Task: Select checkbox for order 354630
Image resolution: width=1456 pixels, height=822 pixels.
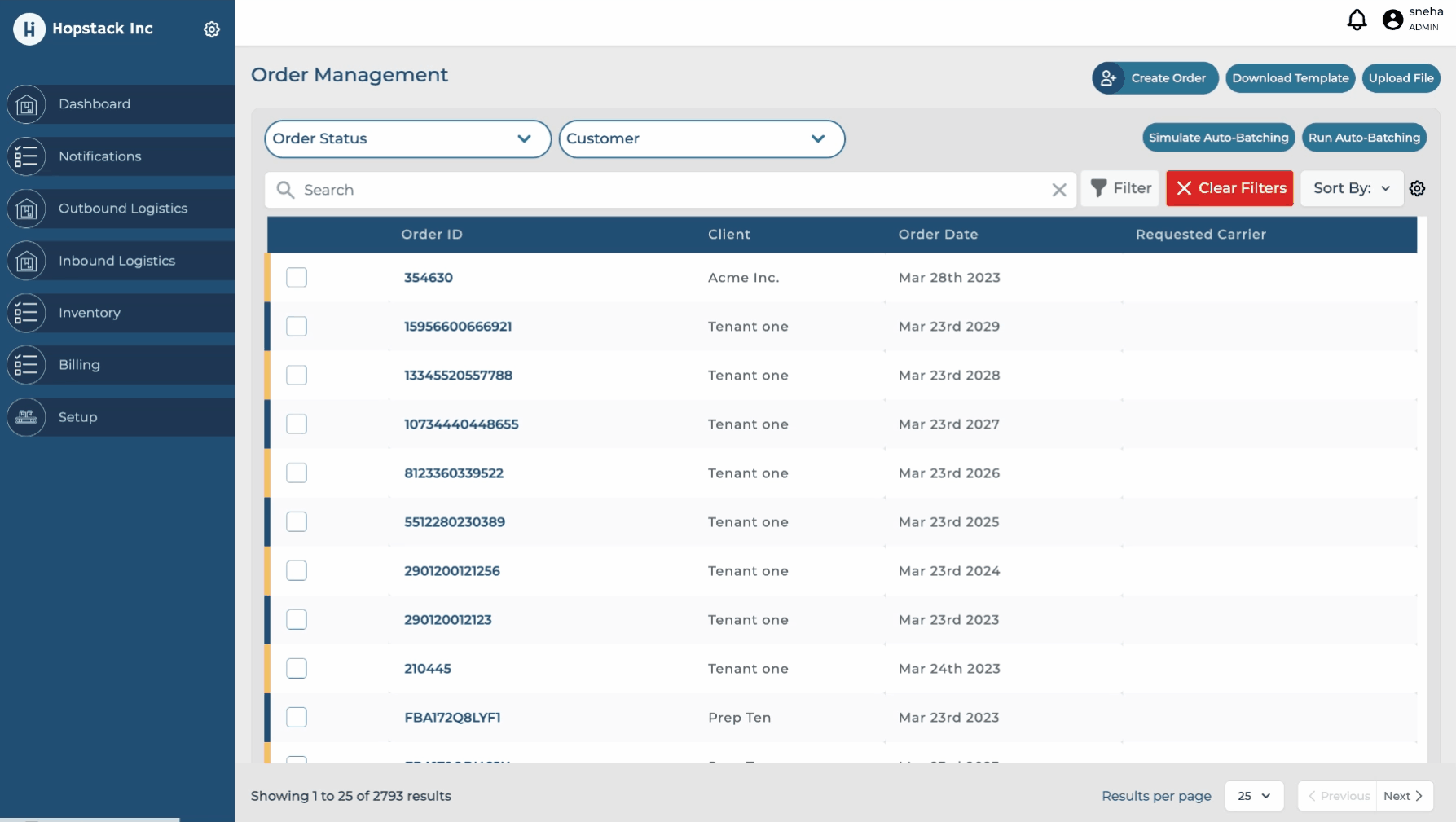Action: [x=297, y=278]
